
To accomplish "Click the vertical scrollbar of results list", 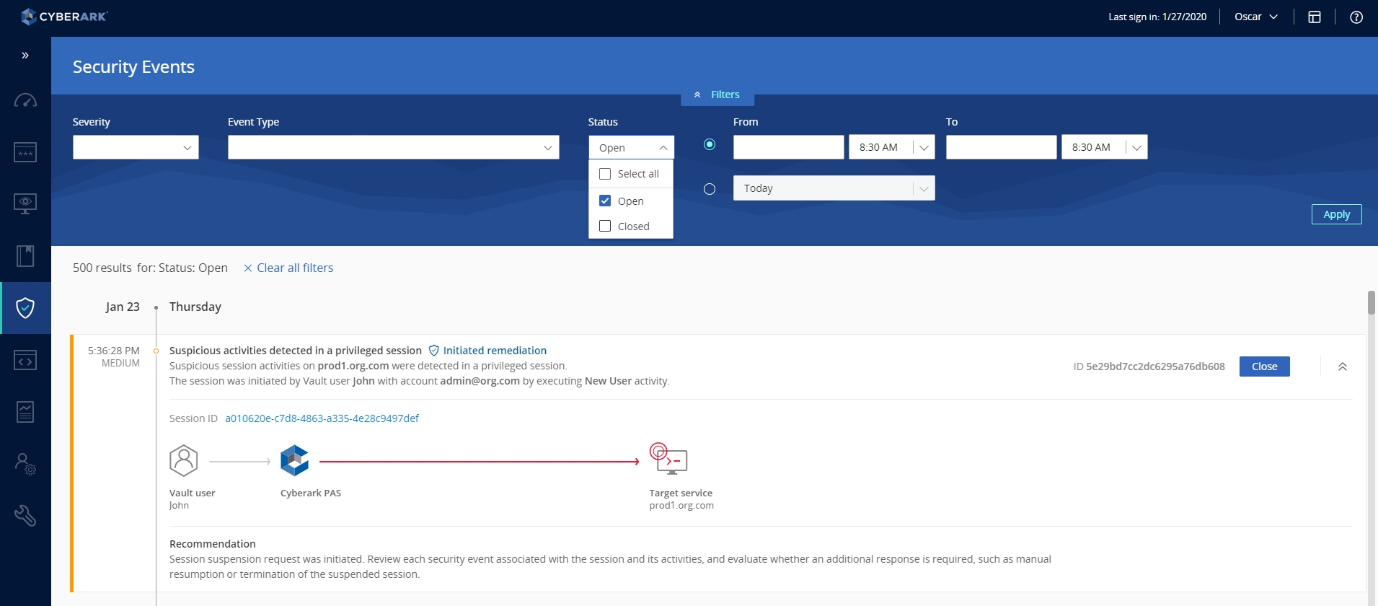I will tap(1371, 303).
